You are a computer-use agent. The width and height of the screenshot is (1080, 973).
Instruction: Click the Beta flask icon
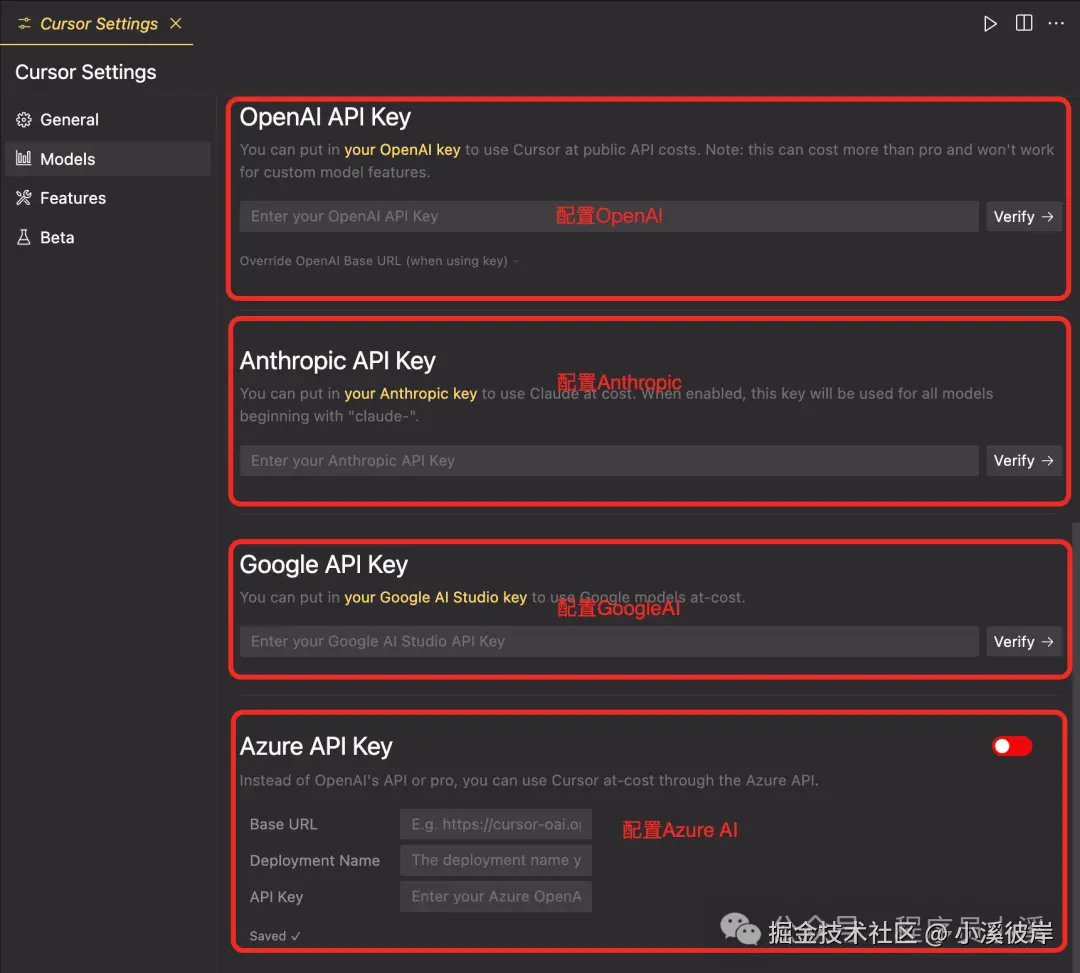tap(24, 238)
